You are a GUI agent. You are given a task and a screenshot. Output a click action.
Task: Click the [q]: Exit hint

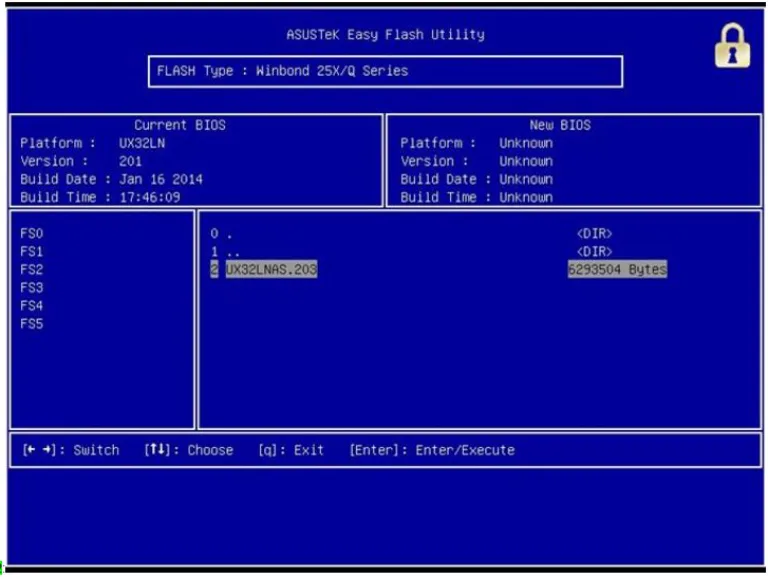tap(291, 450)
